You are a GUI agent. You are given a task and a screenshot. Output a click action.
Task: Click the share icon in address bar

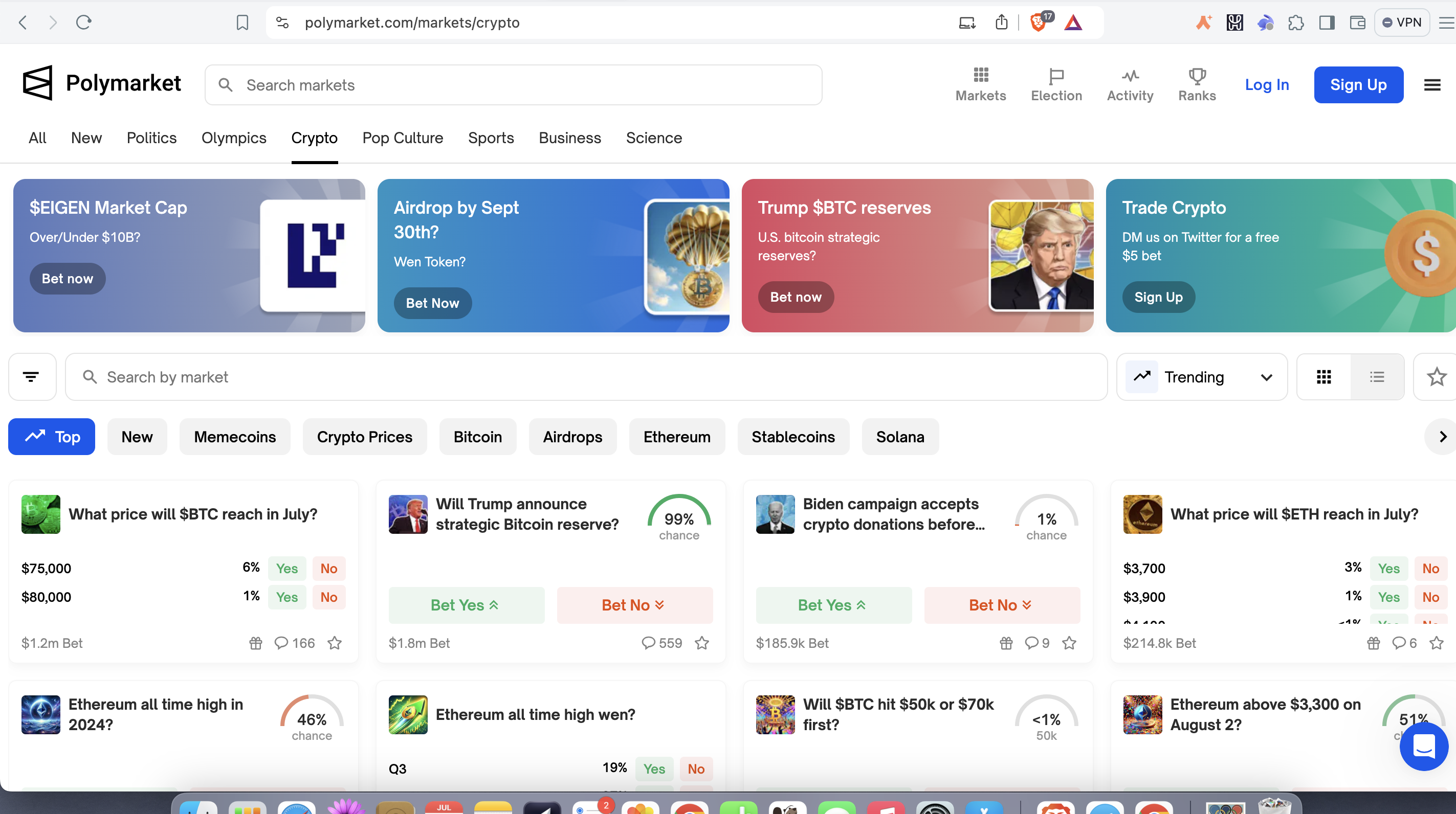[x=1001, y=22]
